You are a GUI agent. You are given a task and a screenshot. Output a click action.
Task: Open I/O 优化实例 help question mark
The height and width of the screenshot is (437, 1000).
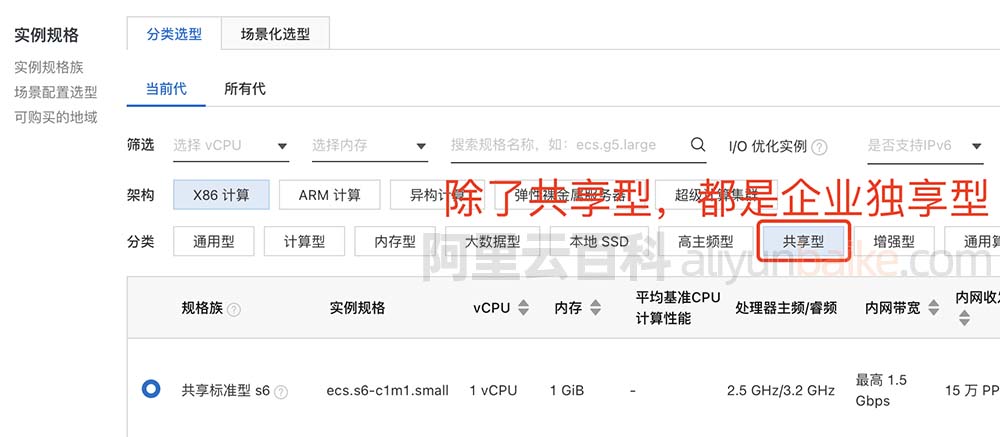pyautogui.click(x=819, y=147)
